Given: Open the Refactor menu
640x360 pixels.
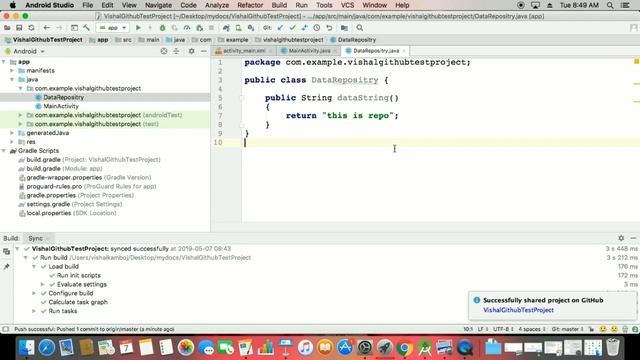Looking at the screenshot, I should click(250, 5).
